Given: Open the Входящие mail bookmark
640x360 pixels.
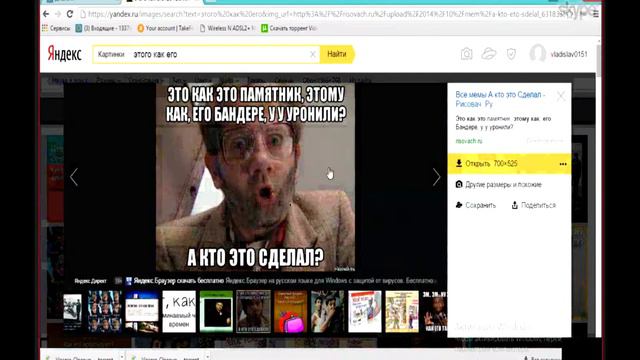Looking at the screenshot, I should click(102, 28).
